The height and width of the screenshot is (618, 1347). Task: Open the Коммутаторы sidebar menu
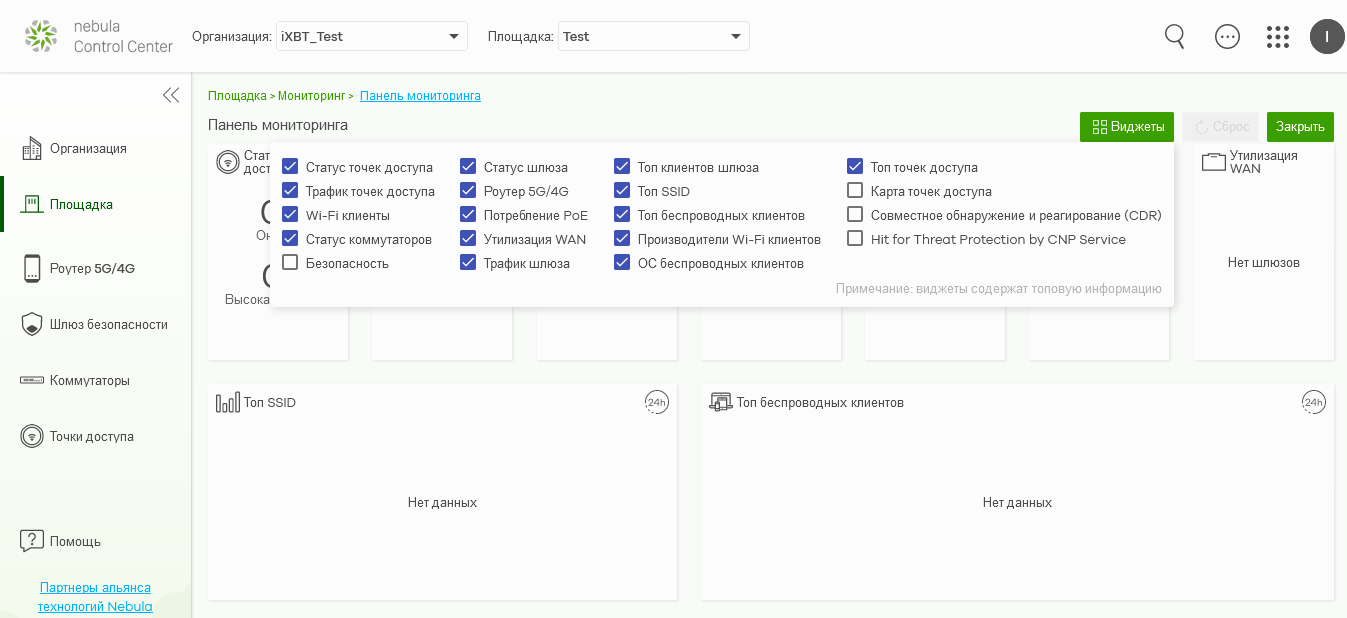point(88,381)
